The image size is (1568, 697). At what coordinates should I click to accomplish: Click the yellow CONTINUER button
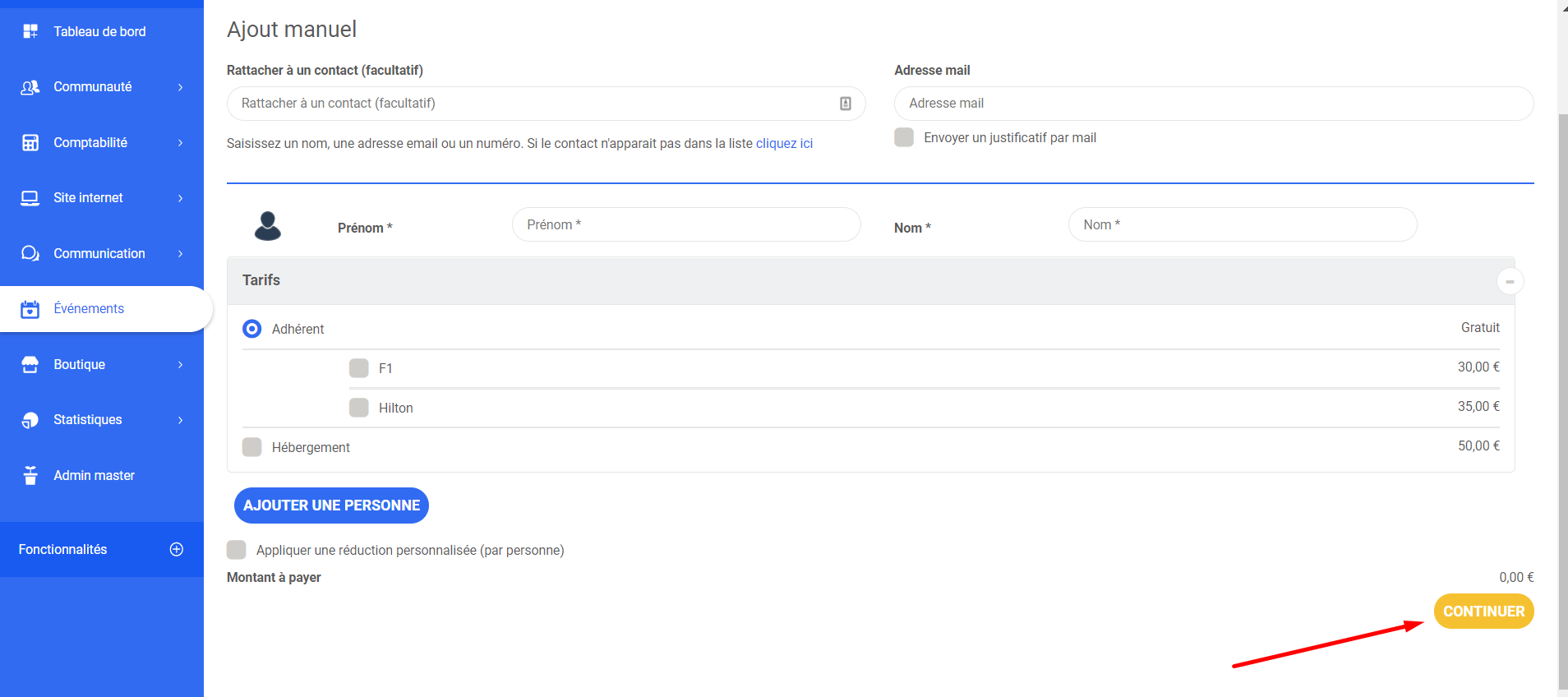point(1483,612)
